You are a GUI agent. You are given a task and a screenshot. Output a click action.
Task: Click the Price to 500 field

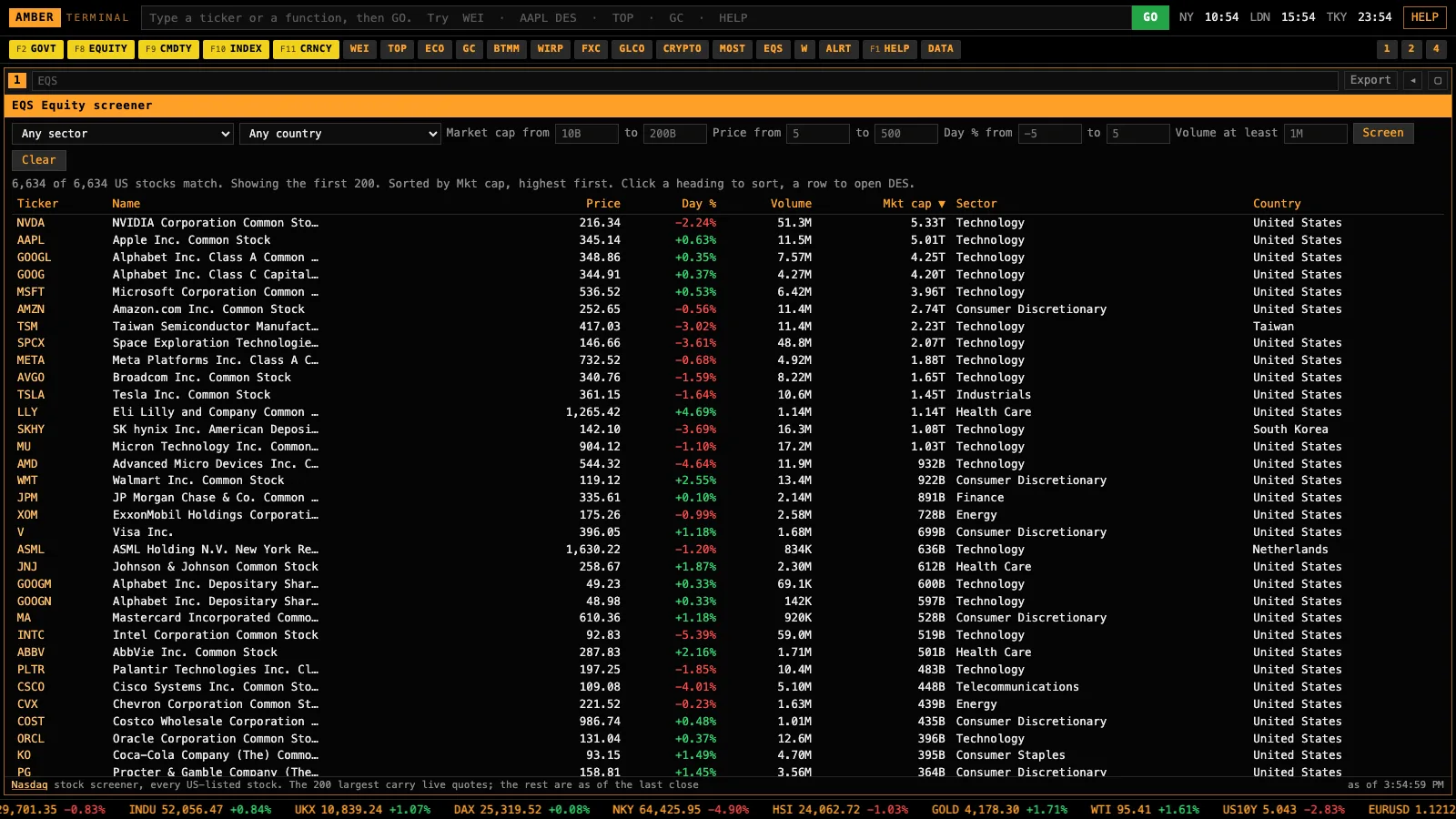(906, 134)
